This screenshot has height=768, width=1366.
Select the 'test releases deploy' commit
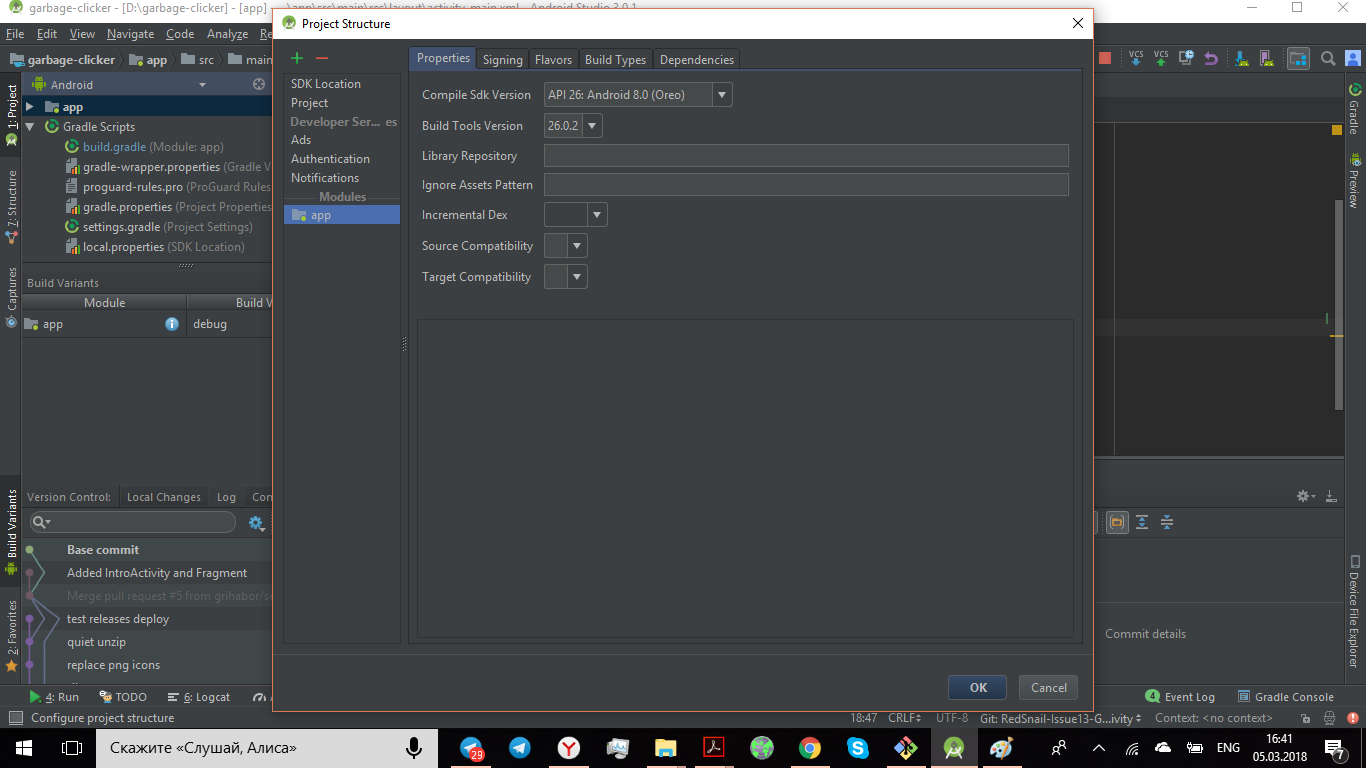118,619
